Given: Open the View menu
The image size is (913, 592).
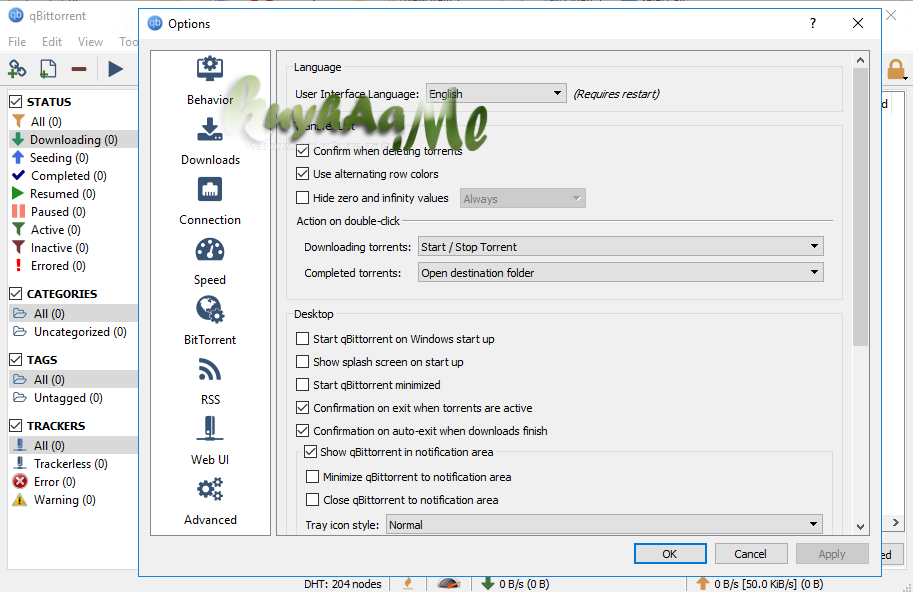Looking at the screenshot, I should point(90,42).
